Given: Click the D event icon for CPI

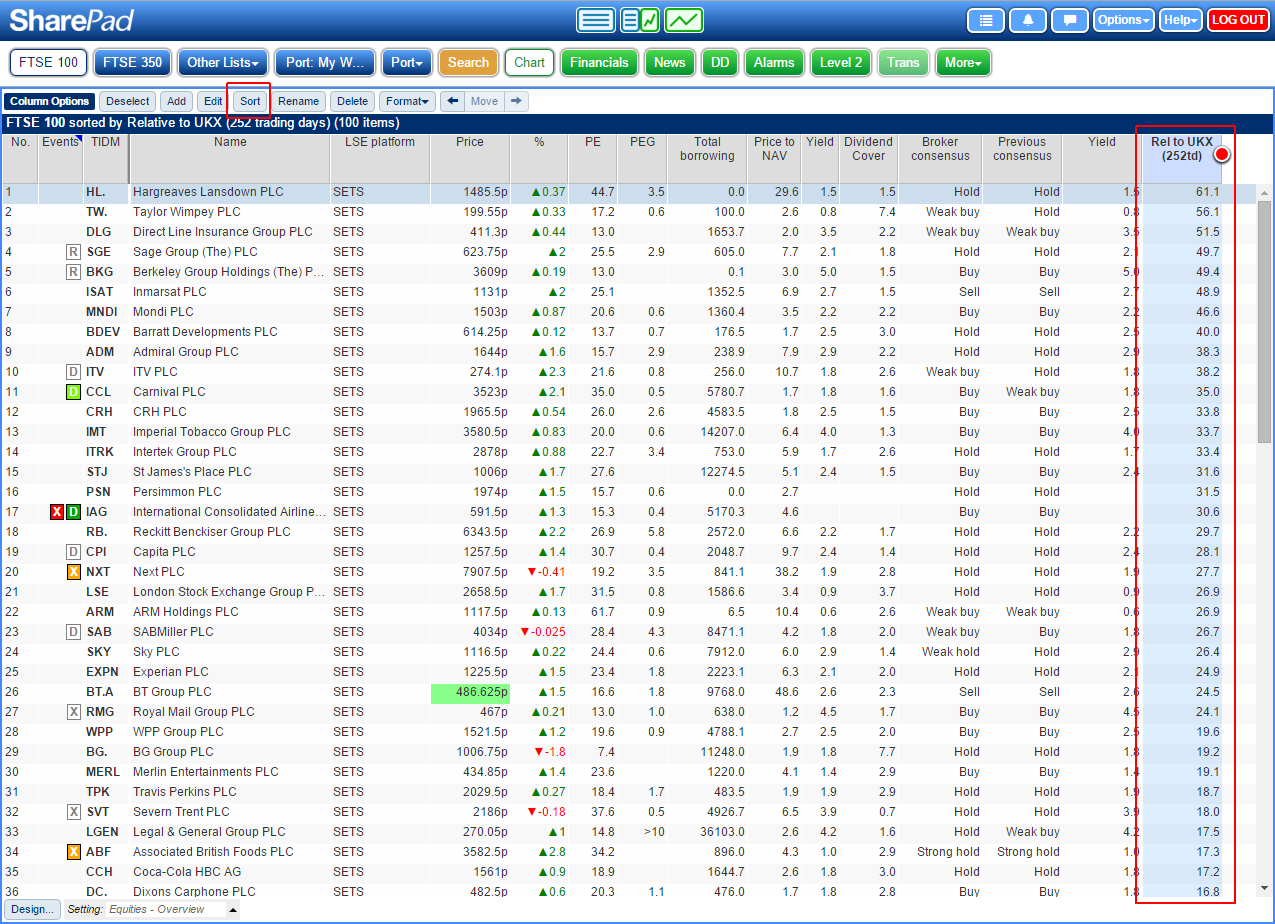Looking at the screenshot, I should [x=73, y=552].
